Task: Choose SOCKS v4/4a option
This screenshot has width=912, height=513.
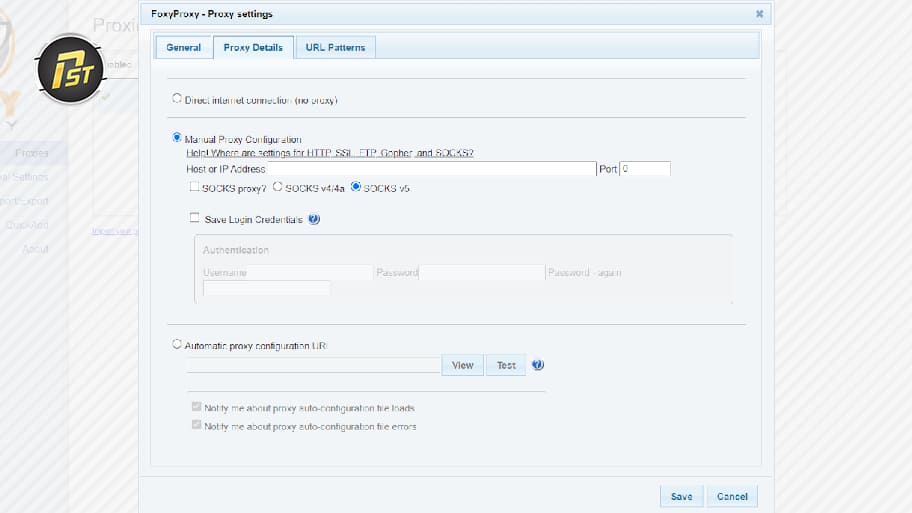Action: (x=277, y=187)
